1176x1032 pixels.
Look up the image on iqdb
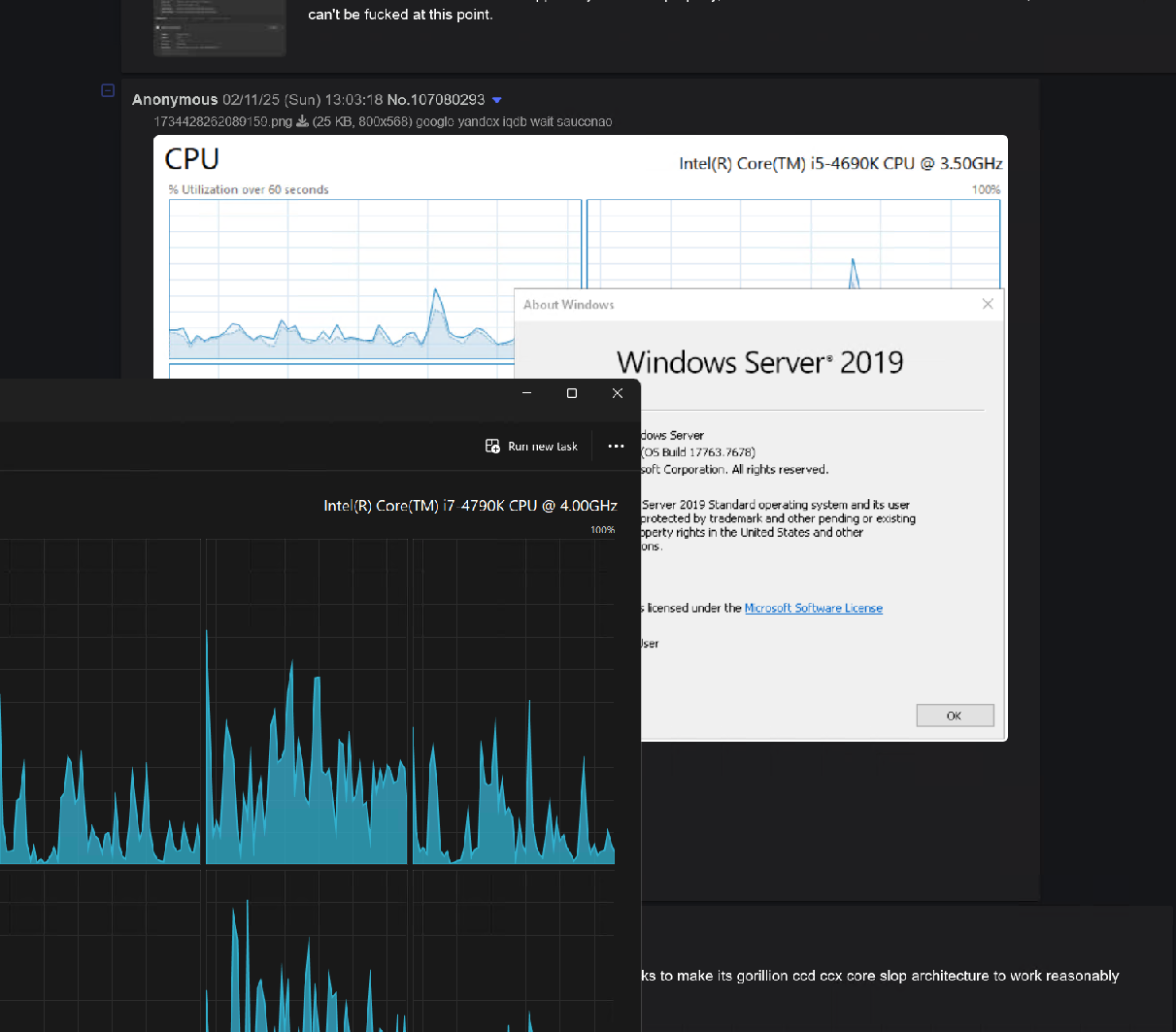(x=511, y=121)
